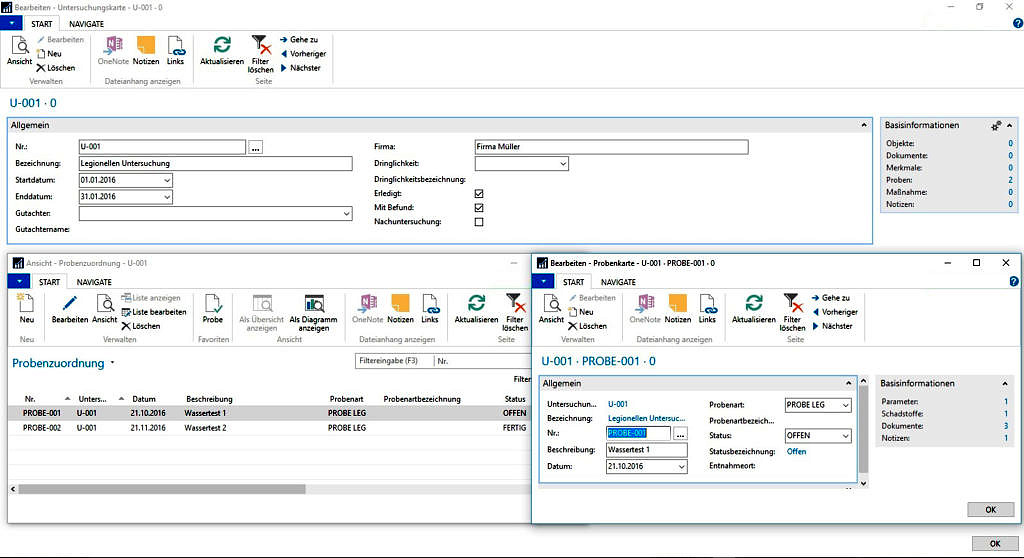This screenshot has width=1024, height=558.
Task: Click Bearbeiten pencil icon in Probenzuordnung
Action: pos(70,305)
